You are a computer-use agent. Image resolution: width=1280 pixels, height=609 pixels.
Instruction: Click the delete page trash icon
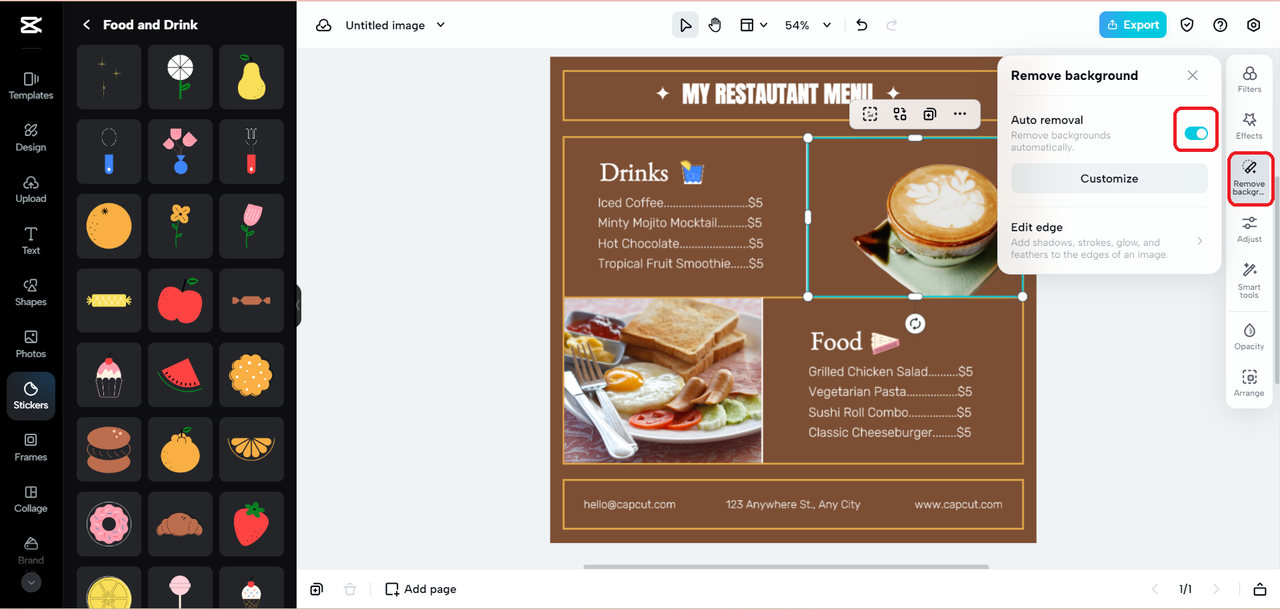[x=350, y=589]
